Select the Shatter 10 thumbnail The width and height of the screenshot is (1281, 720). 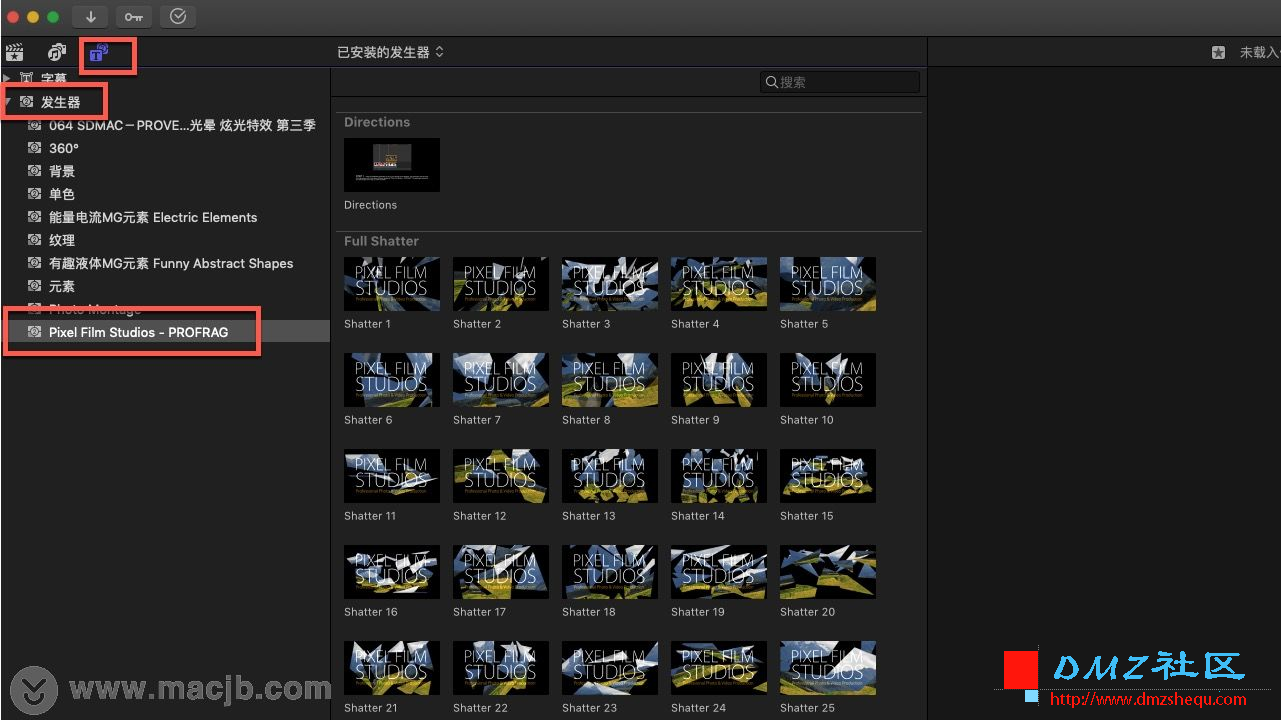point(828,380)
